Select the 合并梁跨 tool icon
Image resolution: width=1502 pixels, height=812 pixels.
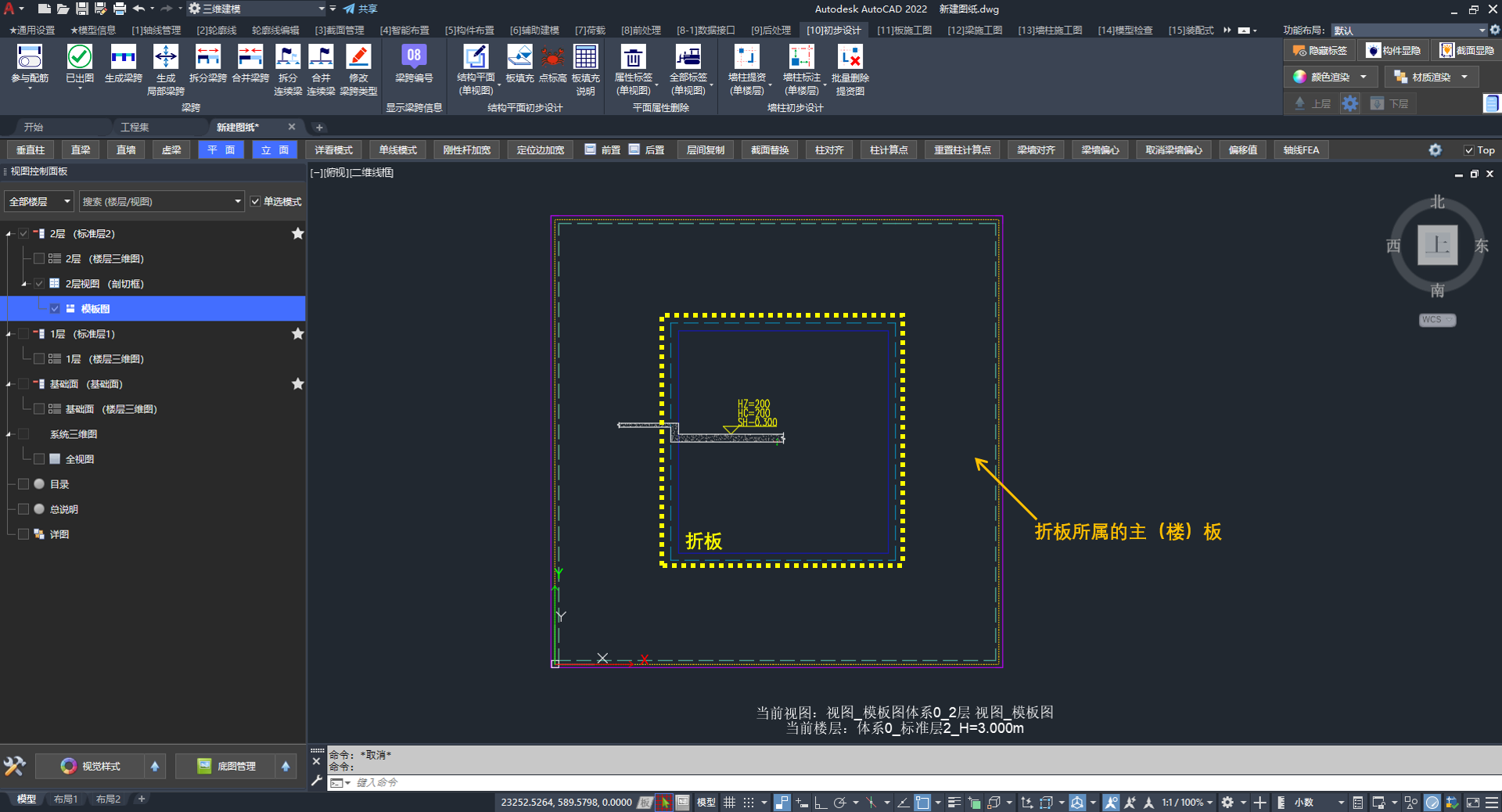(250, 58)
